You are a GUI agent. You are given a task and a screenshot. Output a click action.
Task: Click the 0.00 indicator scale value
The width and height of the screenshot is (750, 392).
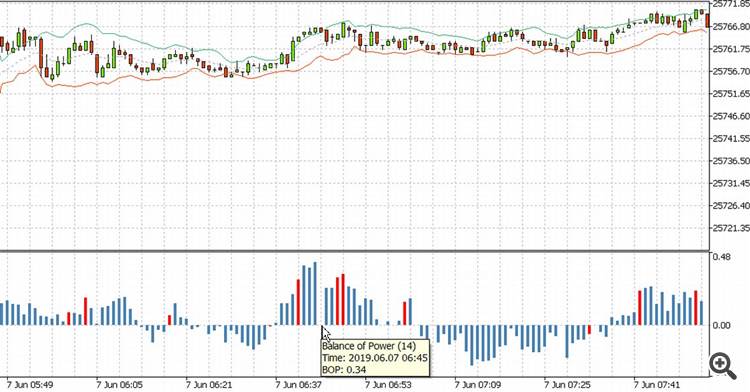[721, 326]
